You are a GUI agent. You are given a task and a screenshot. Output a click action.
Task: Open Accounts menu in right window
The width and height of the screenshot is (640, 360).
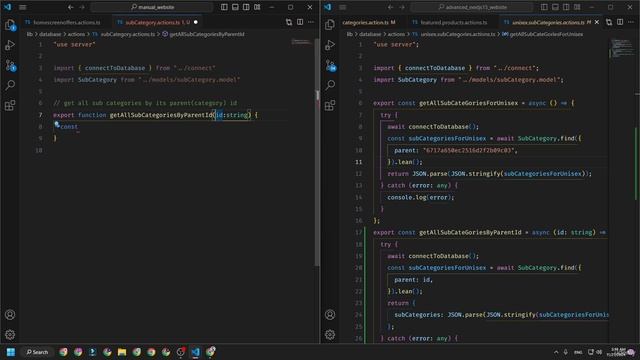click(330, 315)
